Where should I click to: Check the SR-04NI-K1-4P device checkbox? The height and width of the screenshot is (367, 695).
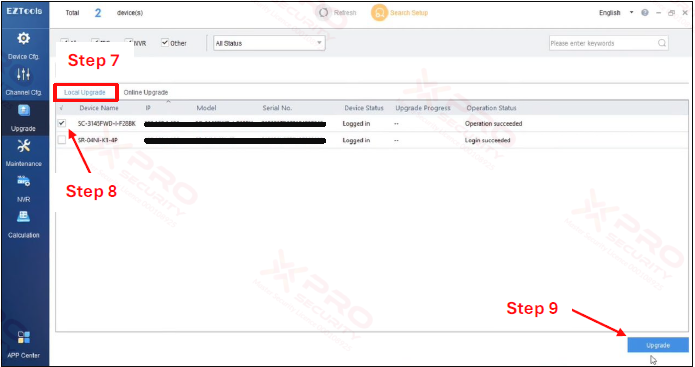(62, 140)
